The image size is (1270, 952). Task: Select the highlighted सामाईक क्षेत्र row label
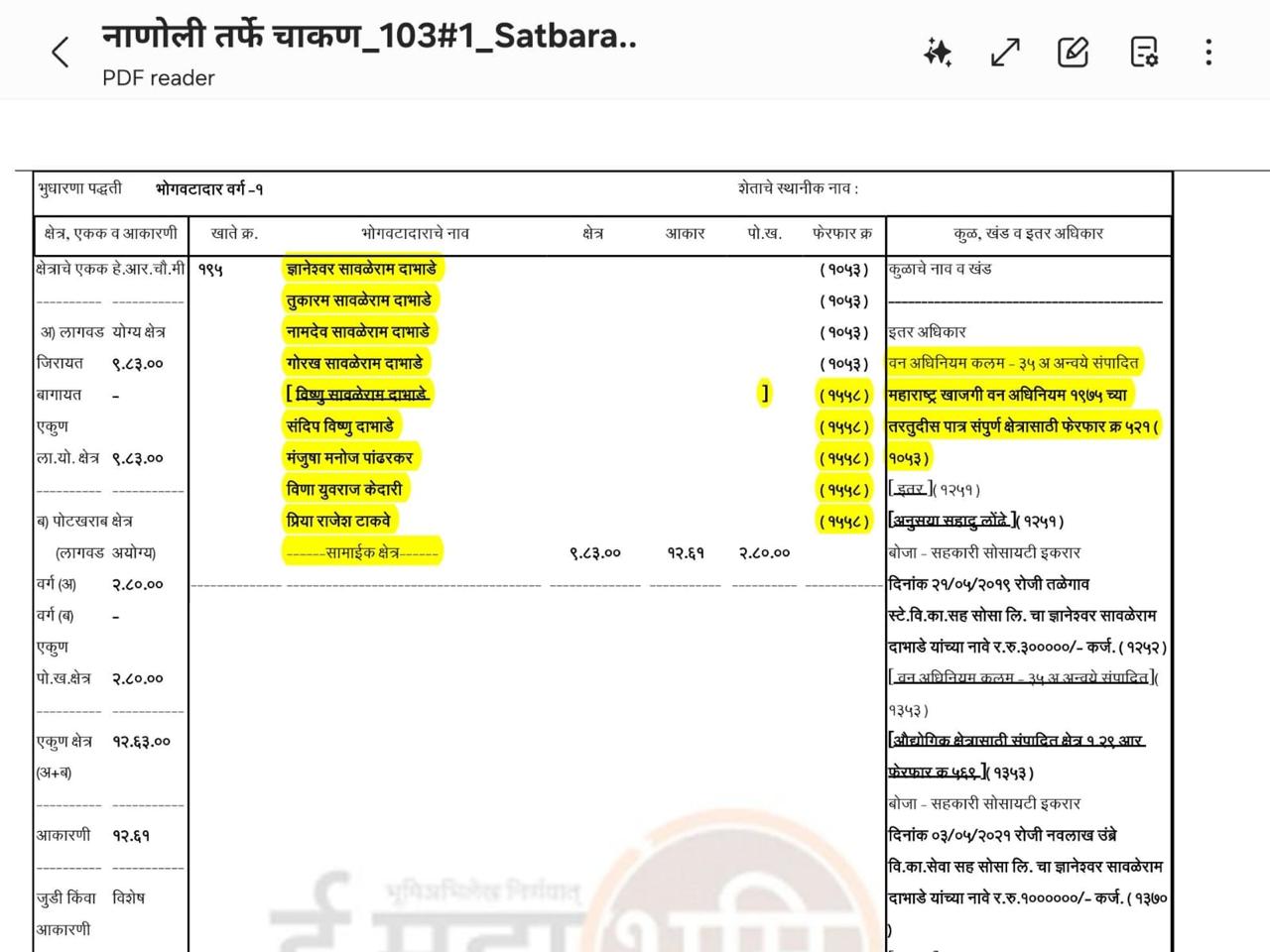point(361,552)
